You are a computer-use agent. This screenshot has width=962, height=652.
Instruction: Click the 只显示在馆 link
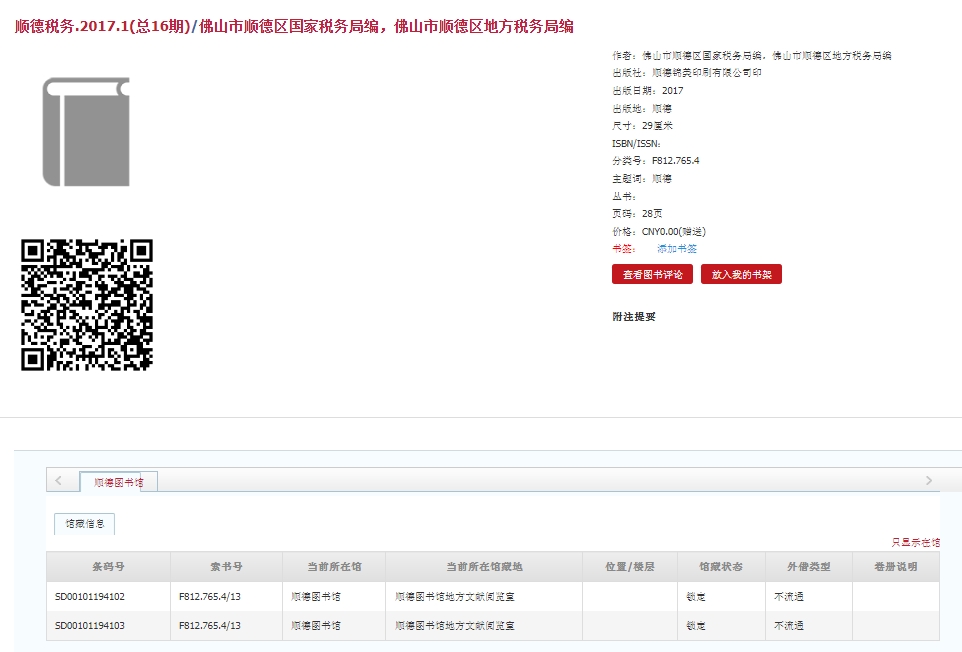click(x=915, y=542)
